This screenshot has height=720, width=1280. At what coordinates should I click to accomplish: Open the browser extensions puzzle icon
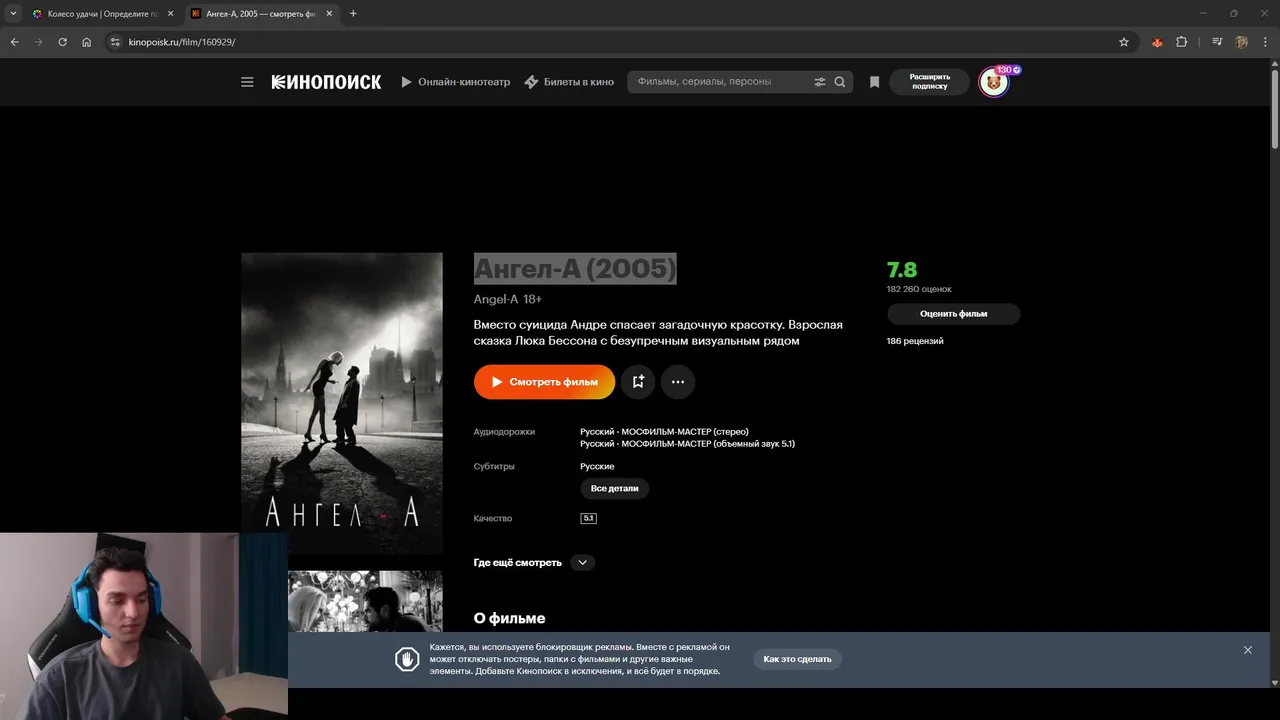(x=1181, y=42)
